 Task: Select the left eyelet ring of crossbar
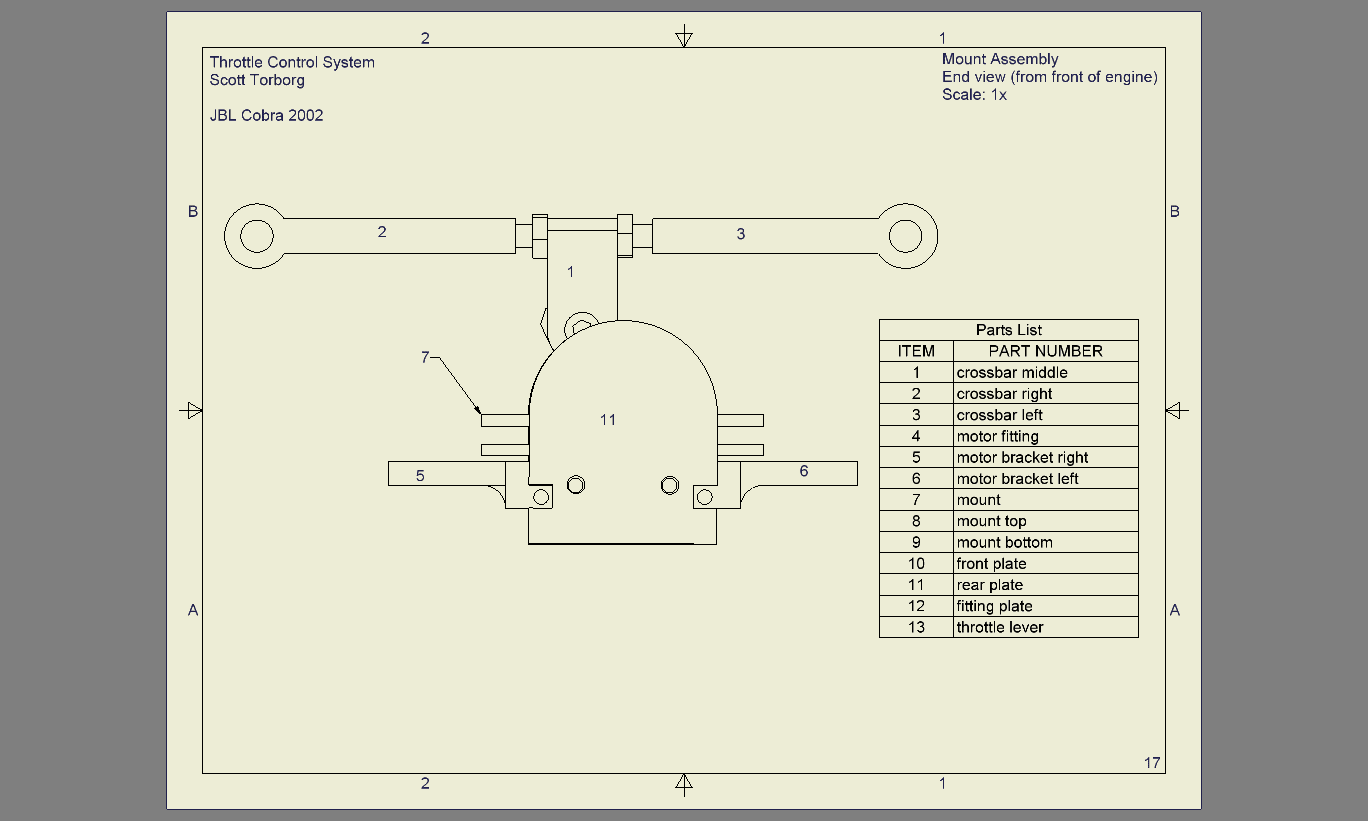coord(257,237)
